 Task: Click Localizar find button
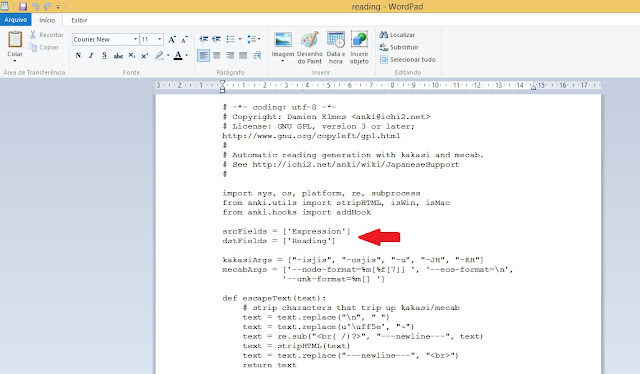(397, 35)
